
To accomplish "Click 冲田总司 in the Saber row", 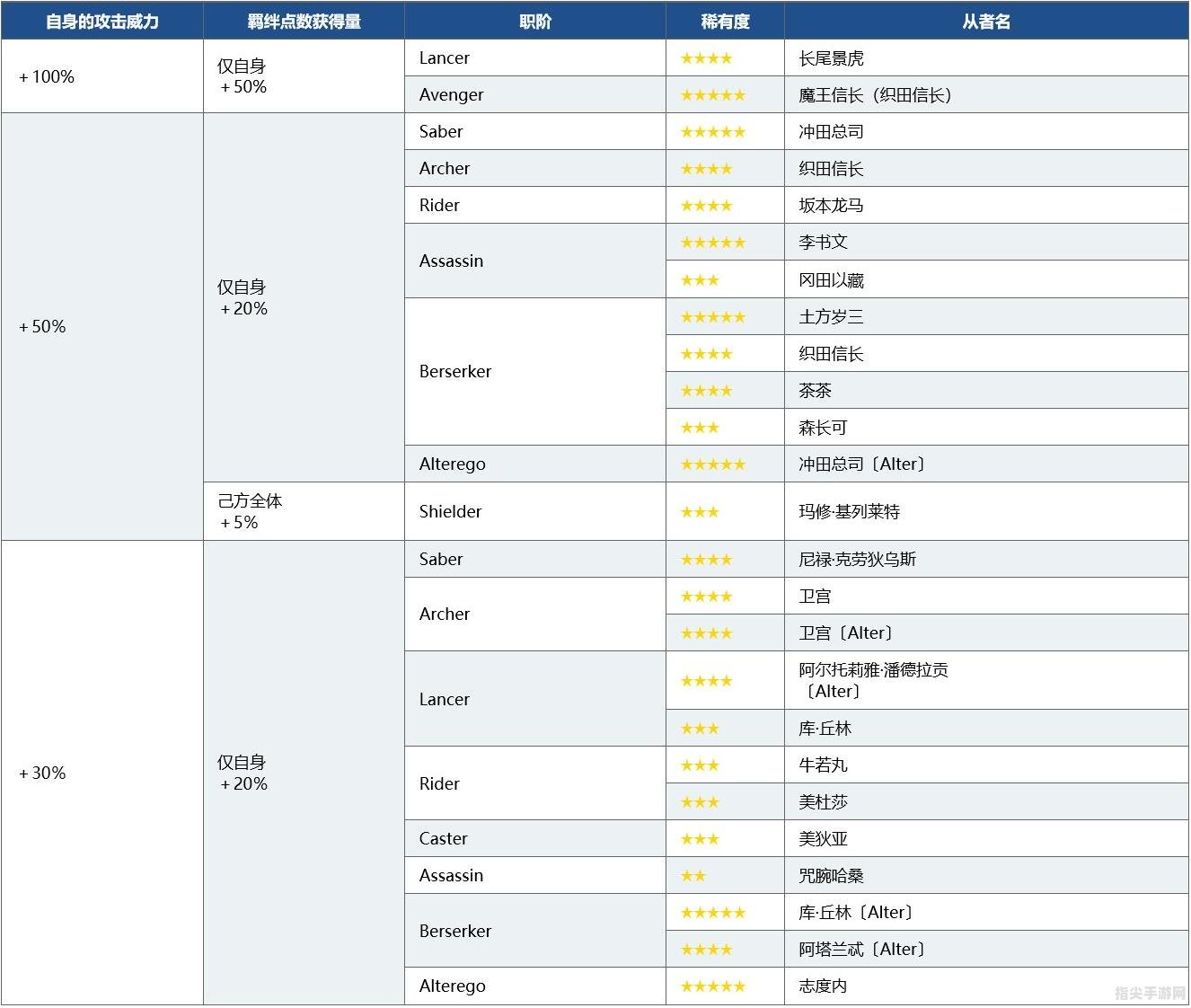I will click(831, 132).
